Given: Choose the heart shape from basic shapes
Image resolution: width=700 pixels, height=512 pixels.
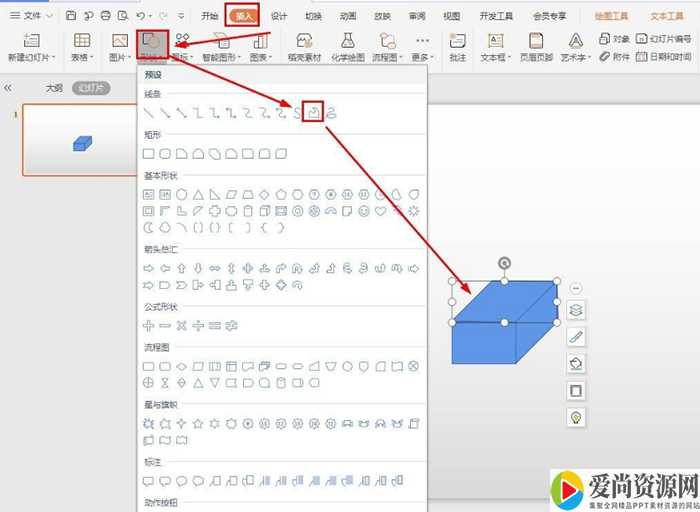Looking at the screenshot, I should pyautogui.click(x=380, y=211).
